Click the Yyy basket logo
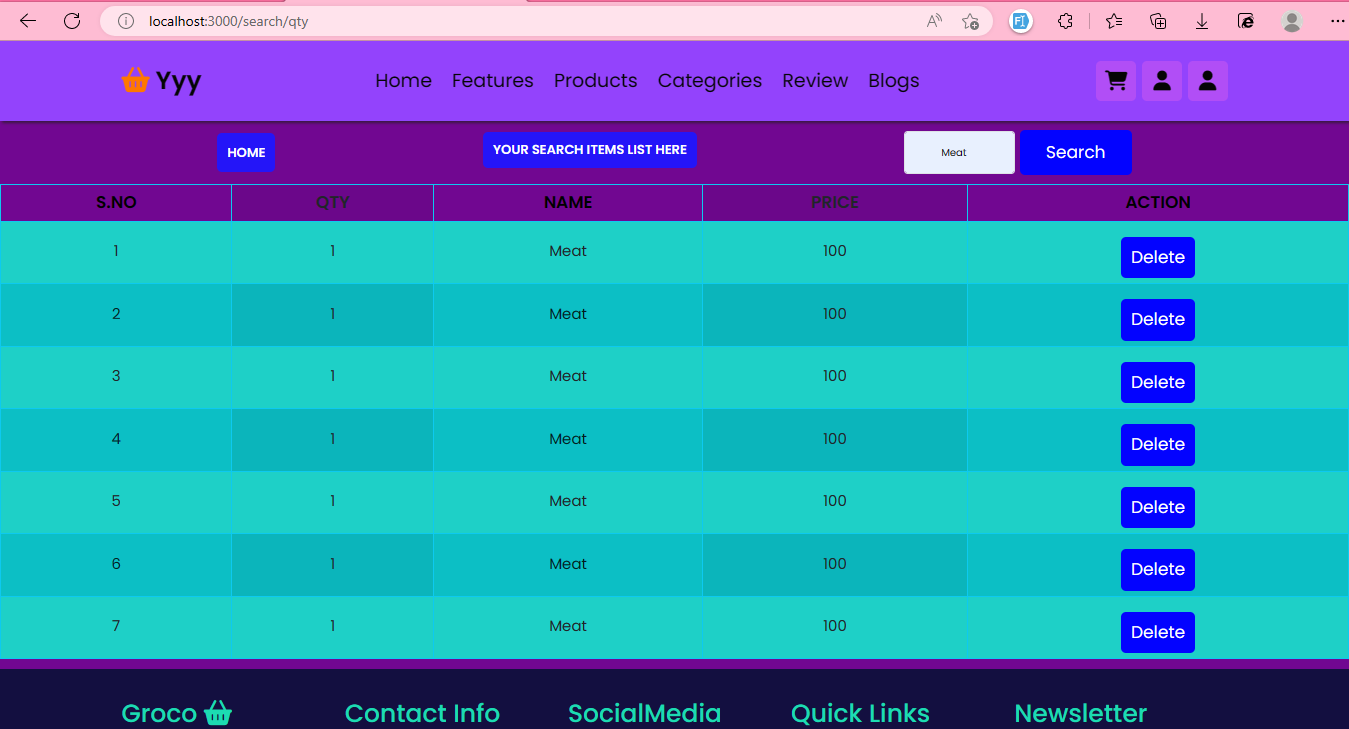Image resolution: width=1349 pixels, height=729 pixels. (x=136, y=80)
